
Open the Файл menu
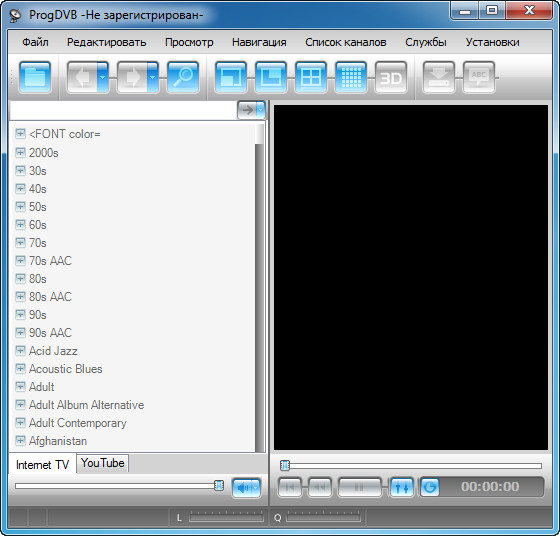point(35,42)
